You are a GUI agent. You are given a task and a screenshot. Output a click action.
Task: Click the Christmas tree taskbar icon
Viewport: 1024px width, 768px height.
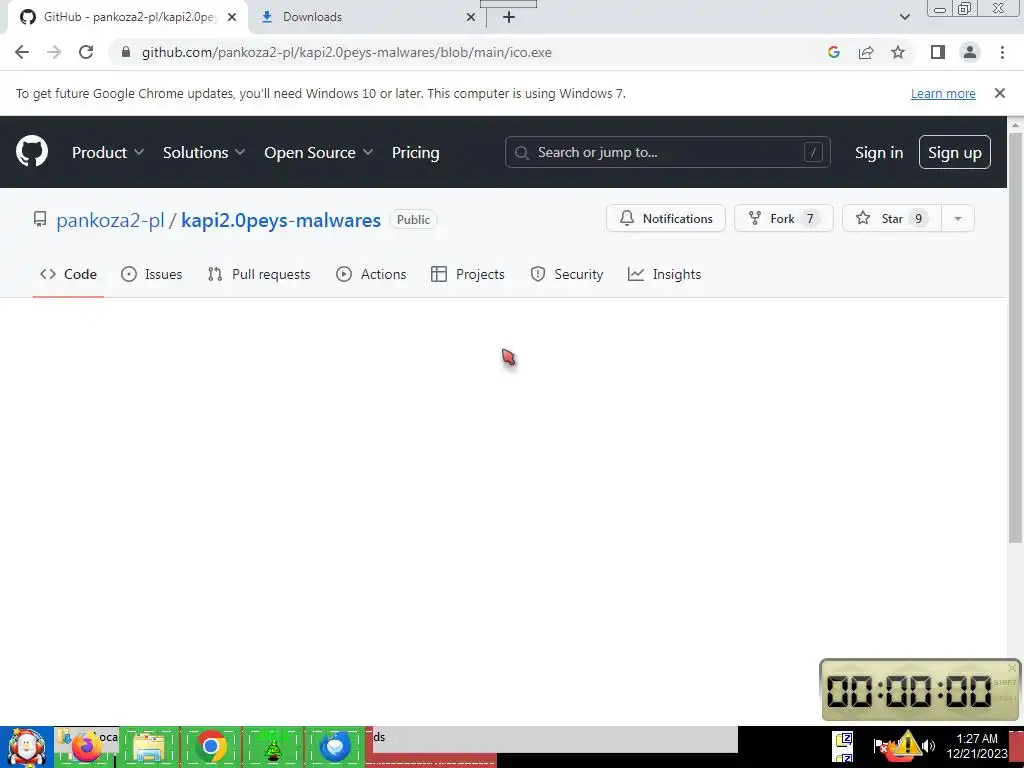coord(273,747)
